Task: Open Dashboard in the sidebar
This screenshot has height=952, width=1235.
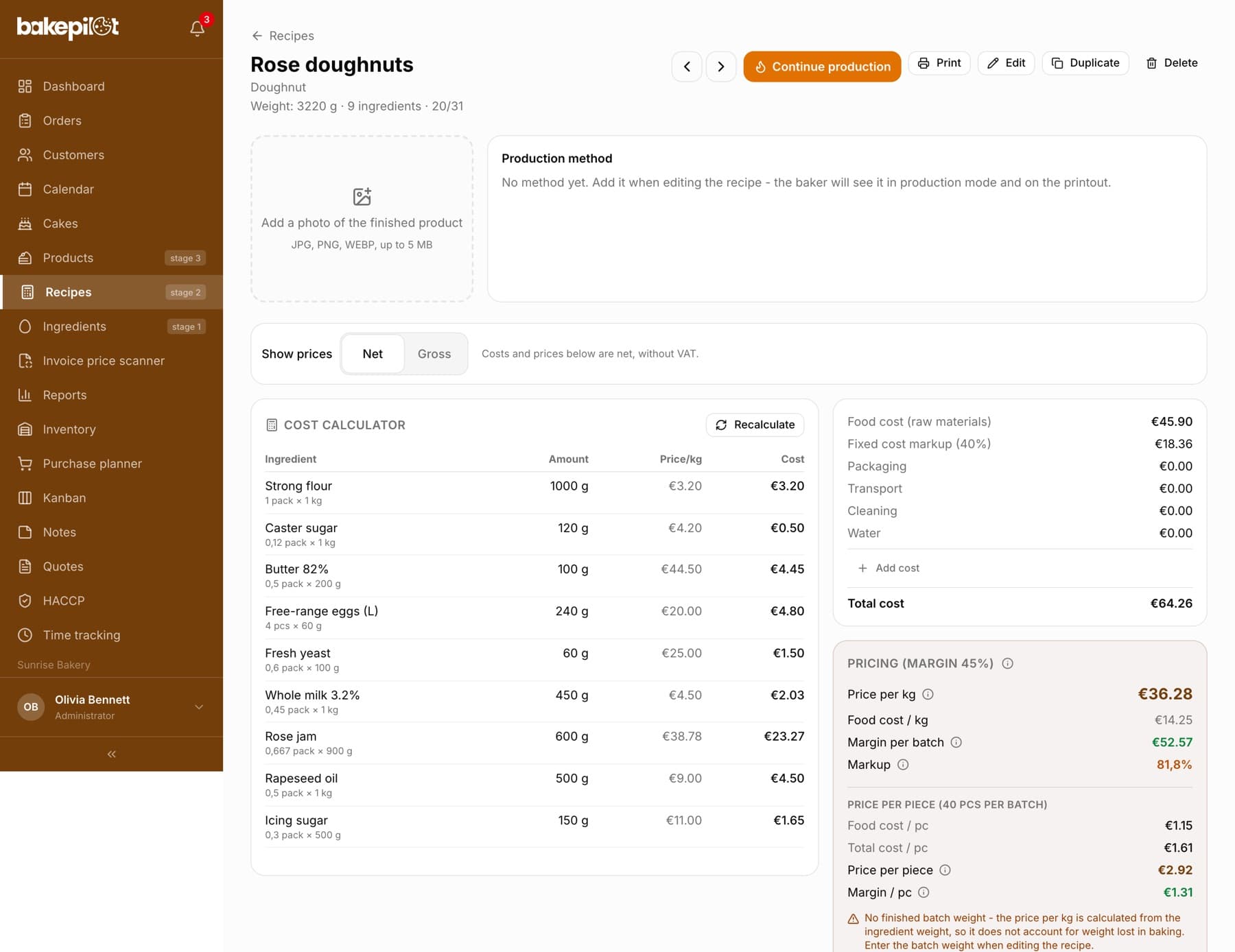Action: tap(111, 86)
